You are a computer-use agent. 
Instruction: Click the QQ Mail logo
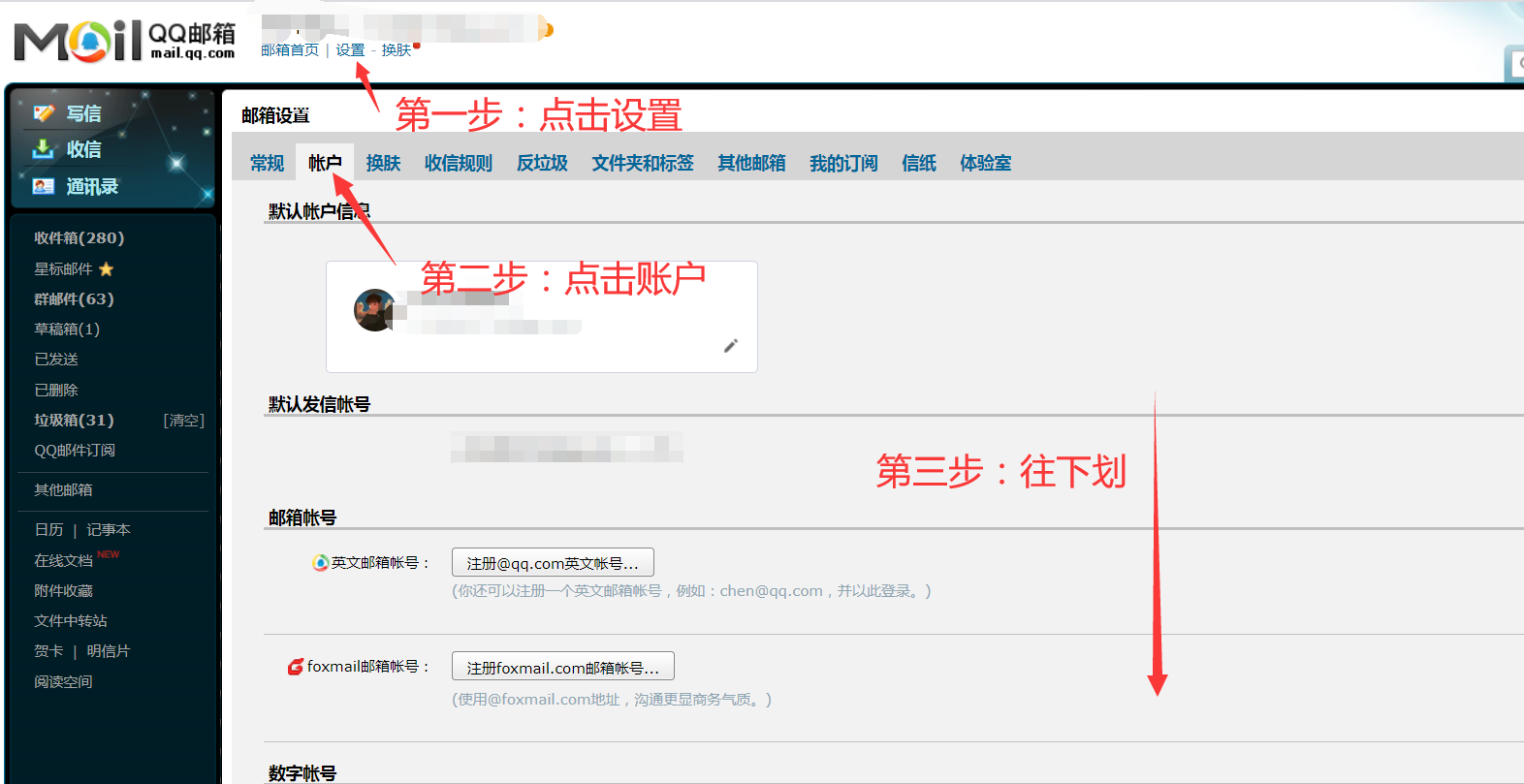pyautogui.click(x=125, y=41)
